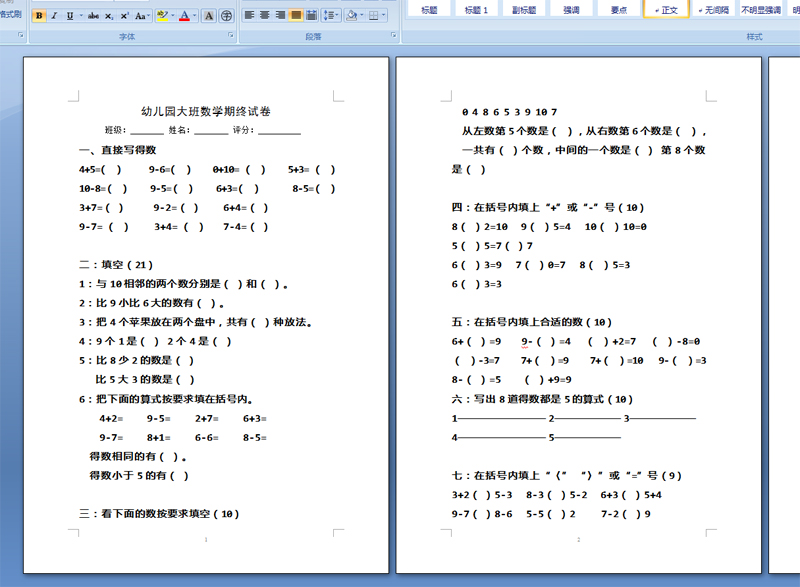Toggle Bold formatting in the ribbon
The width and height of the screenshot is (800, 587).
(x=39, y=16)
